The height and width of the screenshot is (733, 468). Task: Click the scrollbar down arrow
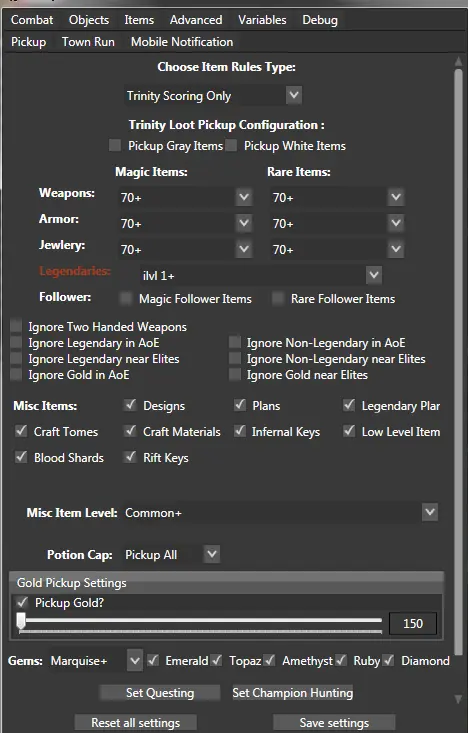[x=458, y=699]
